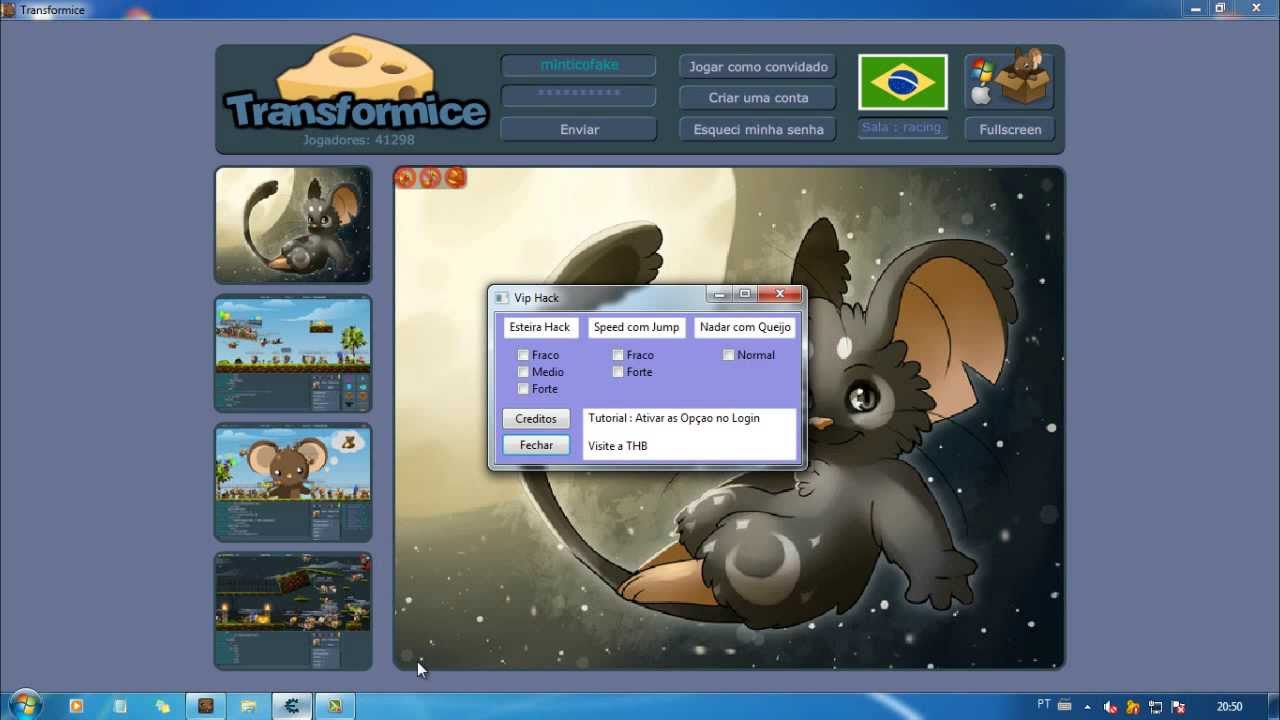Enable the Medio option under Esteira Hack
1280x720 pixels.
tap(523, 372)
